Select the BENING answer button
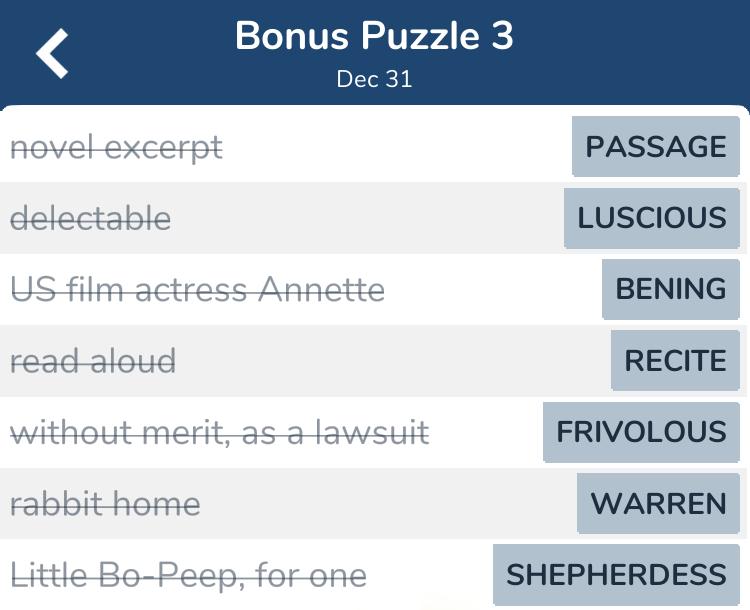 [x=671, y=289]
